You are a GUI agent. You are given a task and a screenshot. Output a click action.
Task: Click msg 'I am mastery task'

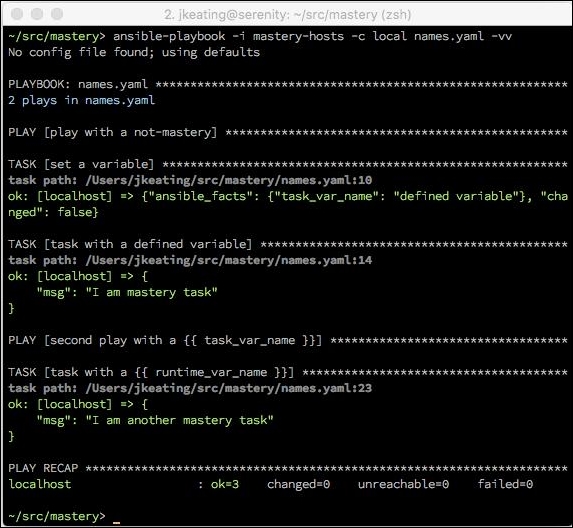(127, 292)
